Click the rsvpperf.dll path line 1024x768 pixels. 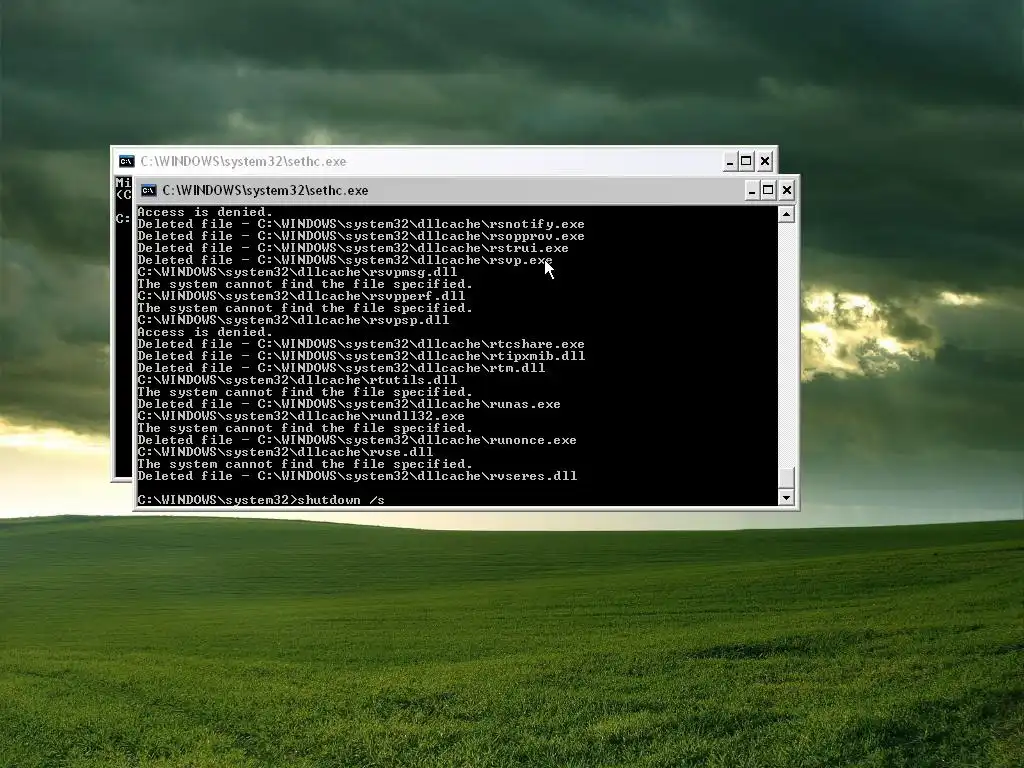[x=301, y=296]
